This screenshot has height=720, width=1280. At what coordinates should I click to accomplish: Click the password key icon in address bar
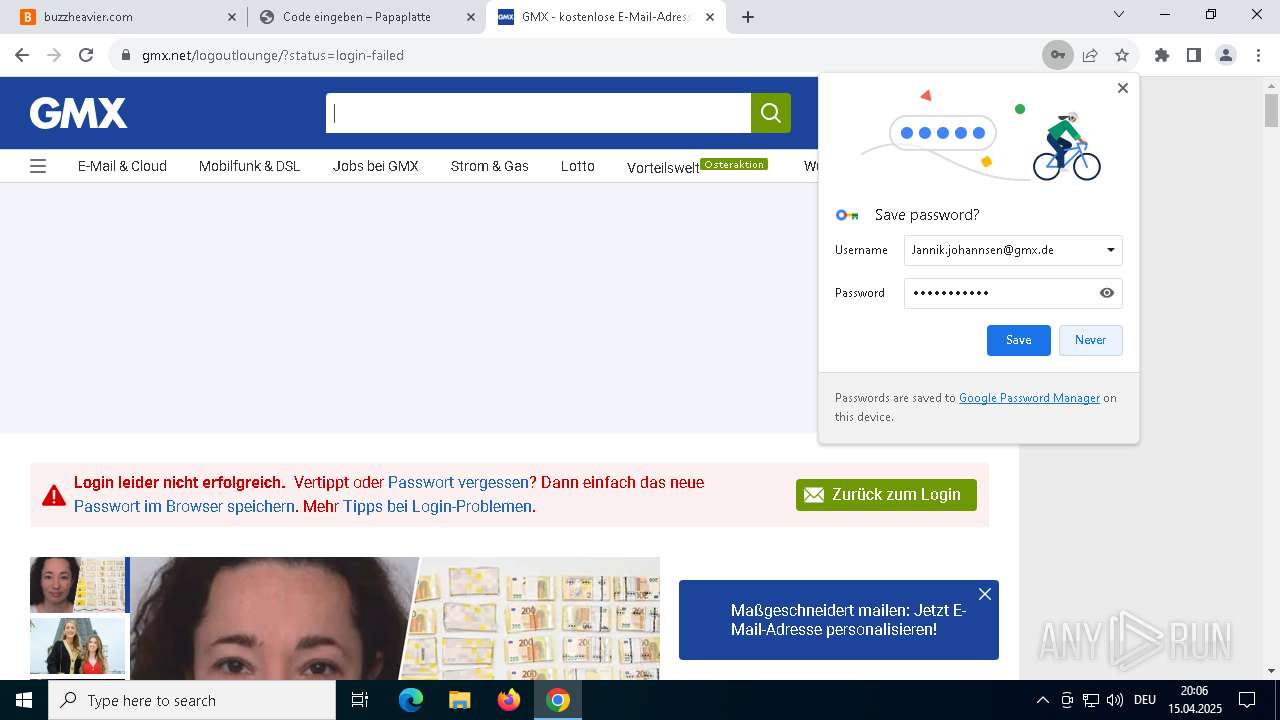1057,55
